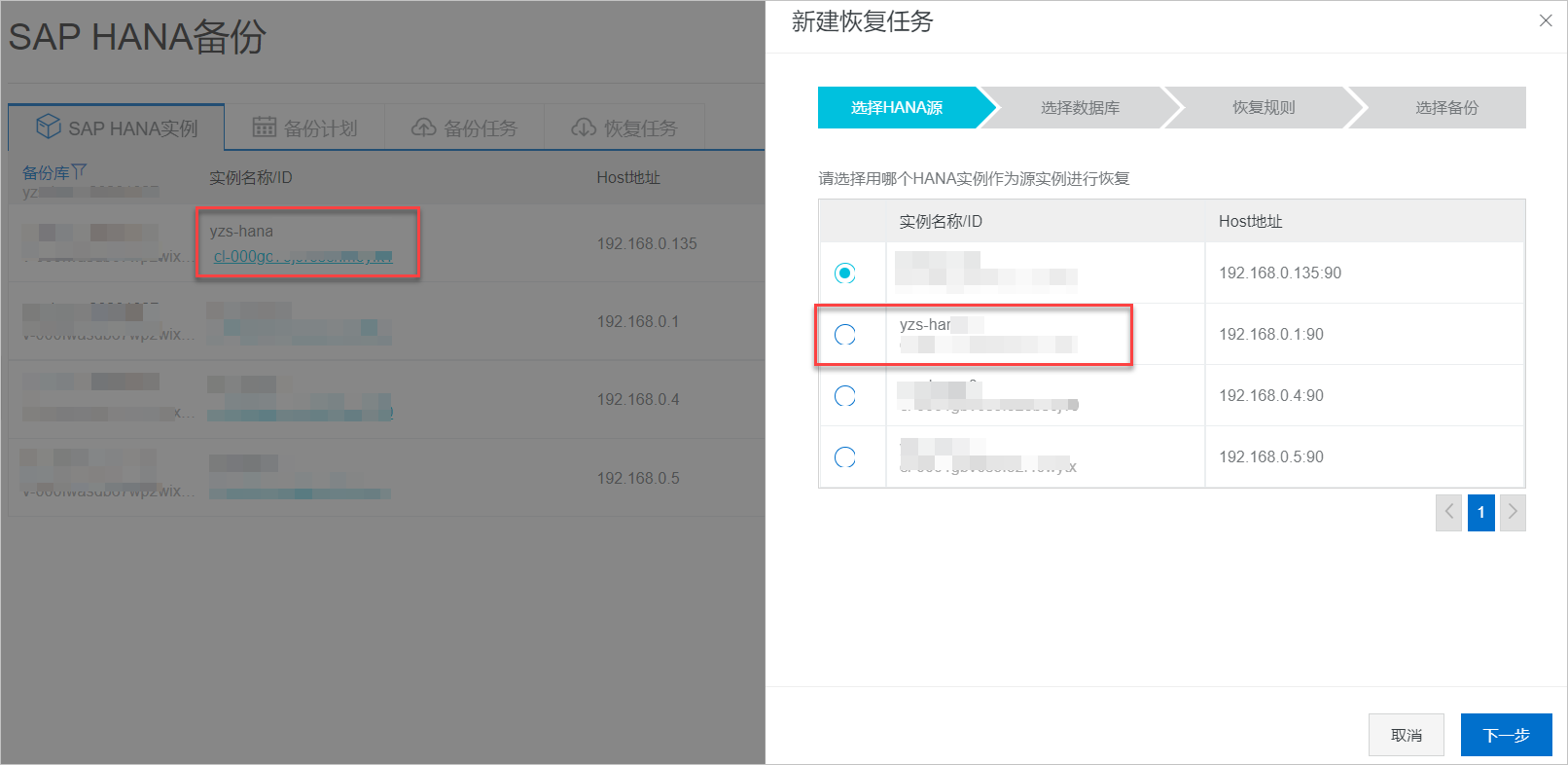Click the 192.168.0.4 host cell in background table
Image resolution: width=1568 pixels, height=765 pixels.
(638, 399)
